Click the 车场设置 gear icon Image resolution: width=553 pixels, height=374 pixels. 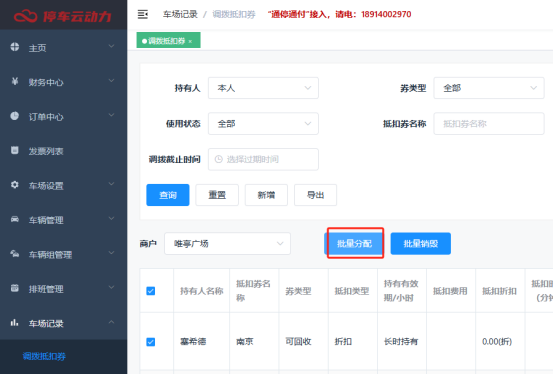[x=14, y=185]
